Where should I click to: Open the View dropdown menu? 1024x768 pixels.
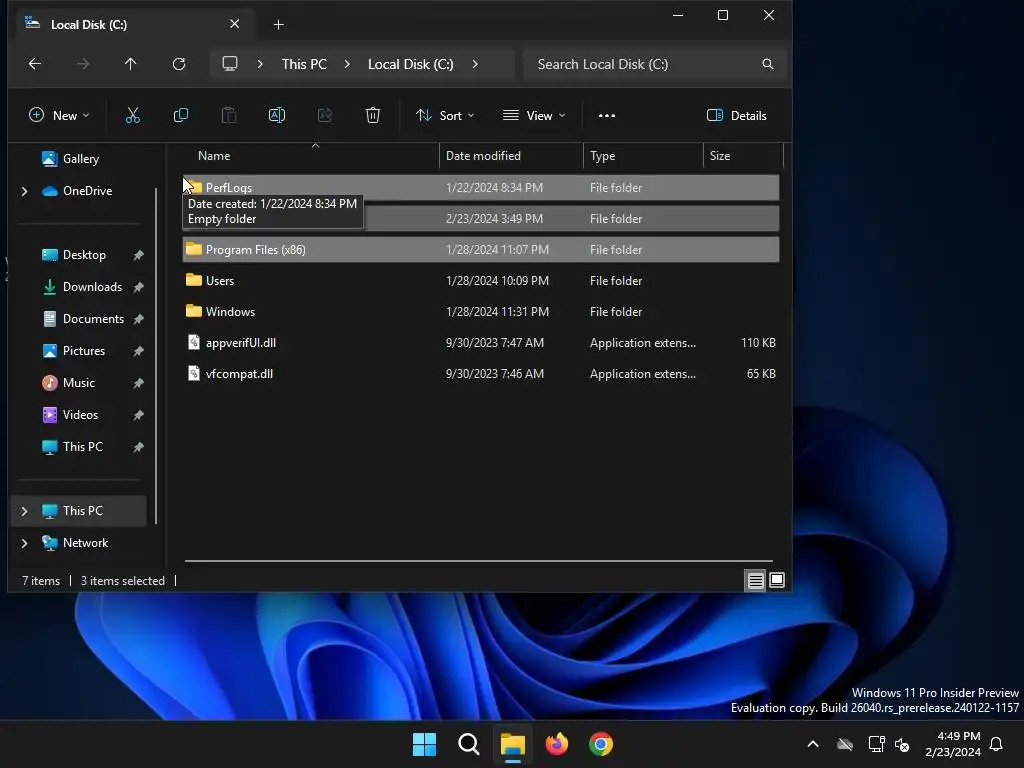534,116
